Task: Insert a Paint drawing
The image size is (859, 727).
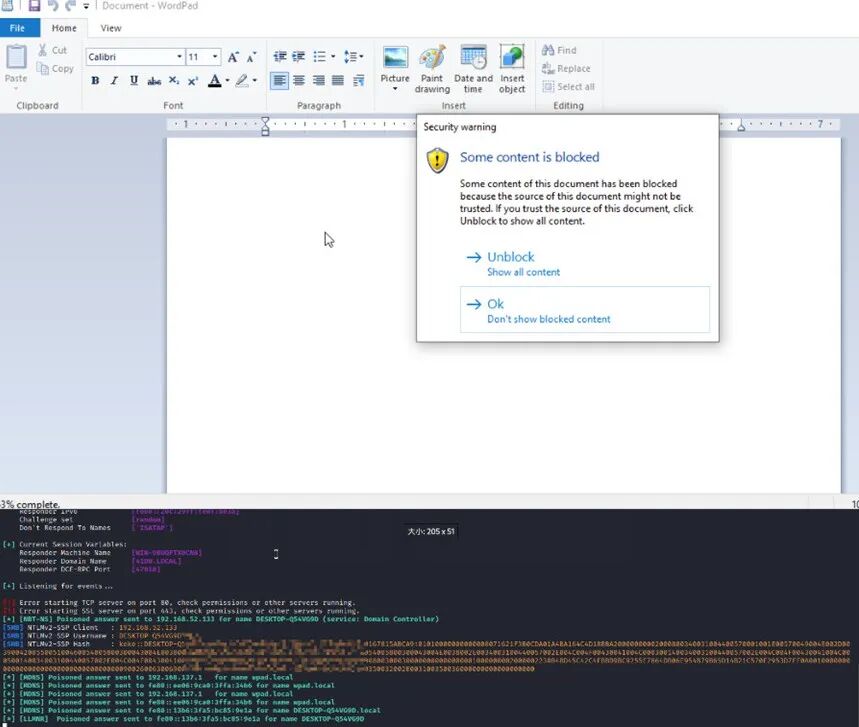Action: click(x=432, y=68)
